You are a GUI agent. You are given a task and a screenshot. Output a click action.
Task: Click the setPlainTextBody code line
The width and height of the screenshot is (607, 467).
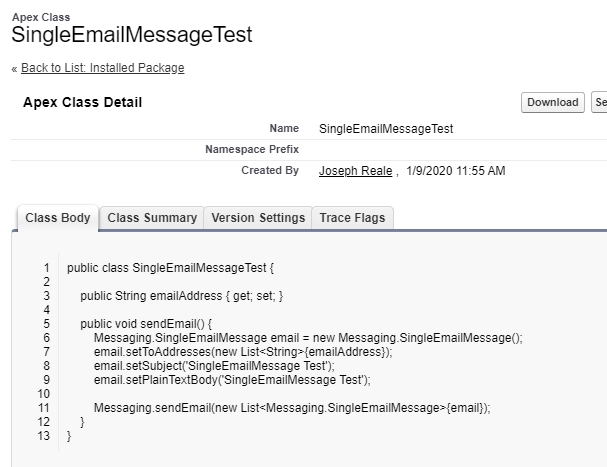tap(232, 379)
